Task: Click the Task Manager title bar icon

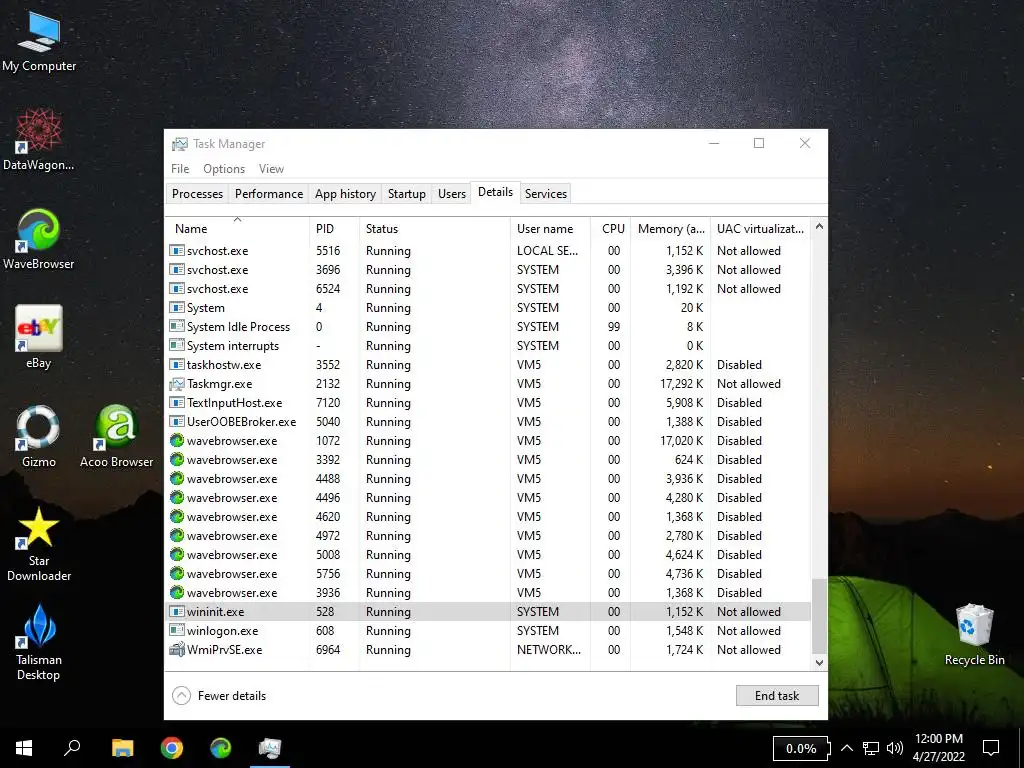Action: pos(179,144)
